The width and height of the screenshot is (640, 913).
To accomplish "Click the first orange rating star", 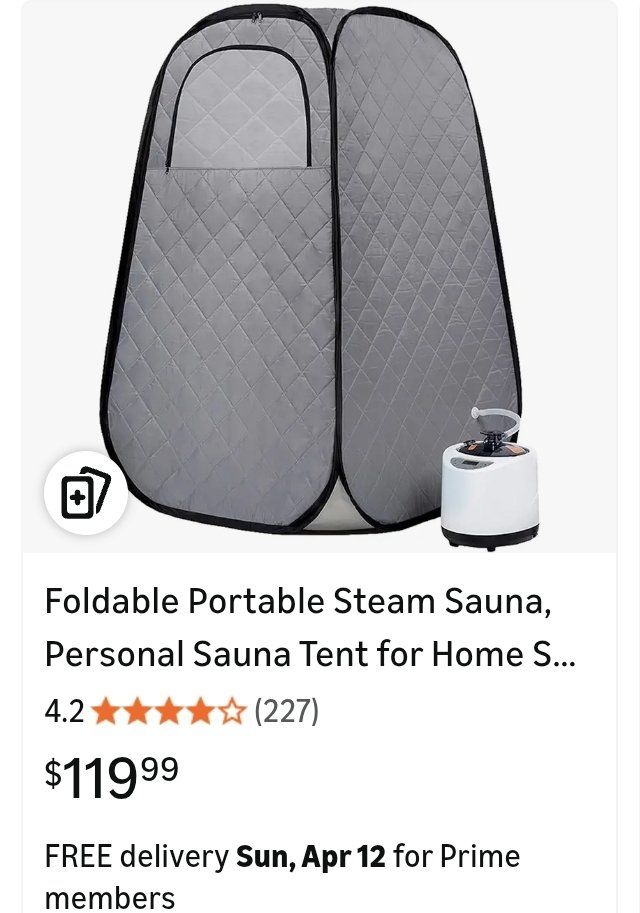I will [x=104, y=712].
